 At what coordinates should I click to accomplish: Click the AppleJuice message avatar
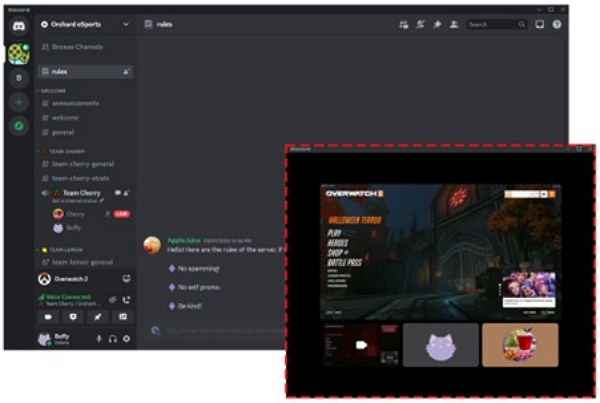click(152, 245)
